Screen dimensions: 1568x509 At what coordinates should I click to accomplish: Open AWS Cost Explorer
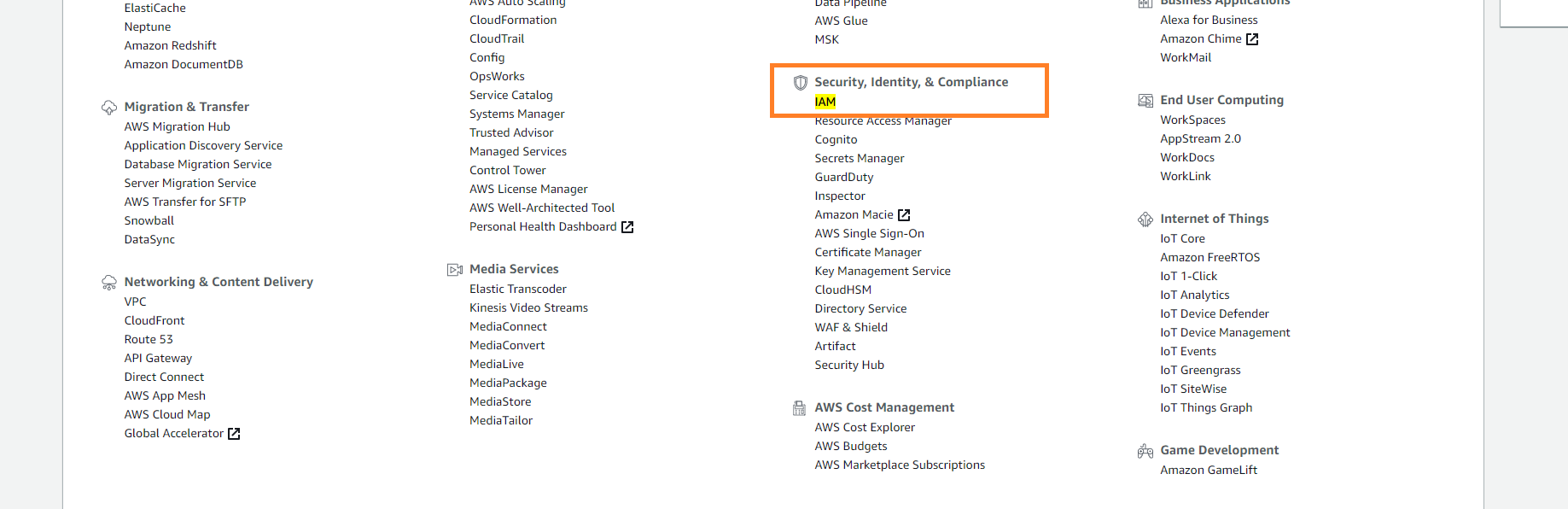[x=864, y=427]
